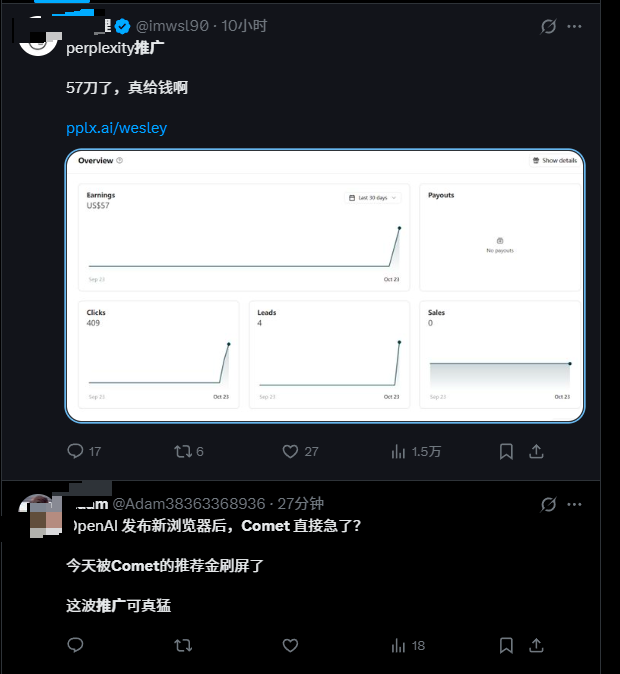Retweet the perplexity推广 post
Screen dimensions: 620x674
click(x=183, y=451)
